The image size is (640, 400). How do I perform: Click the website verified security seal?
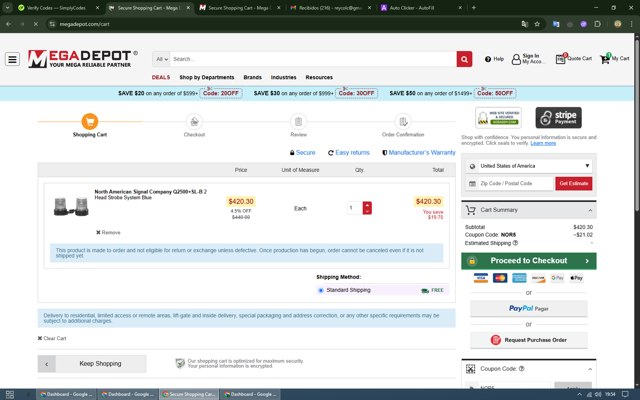pyautogui.click(x=498, y=118)
